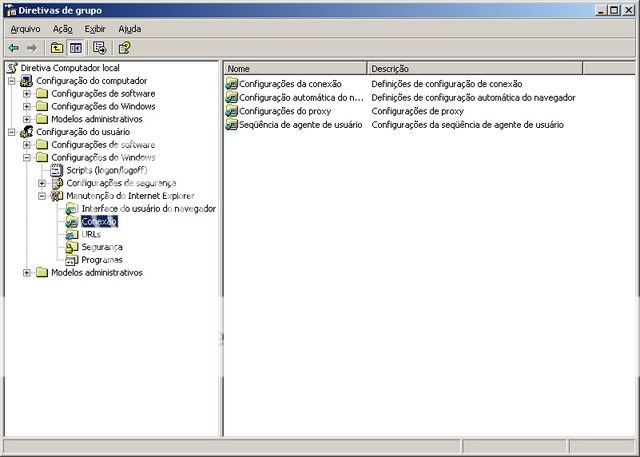Click the Conexão node icon

72,222
